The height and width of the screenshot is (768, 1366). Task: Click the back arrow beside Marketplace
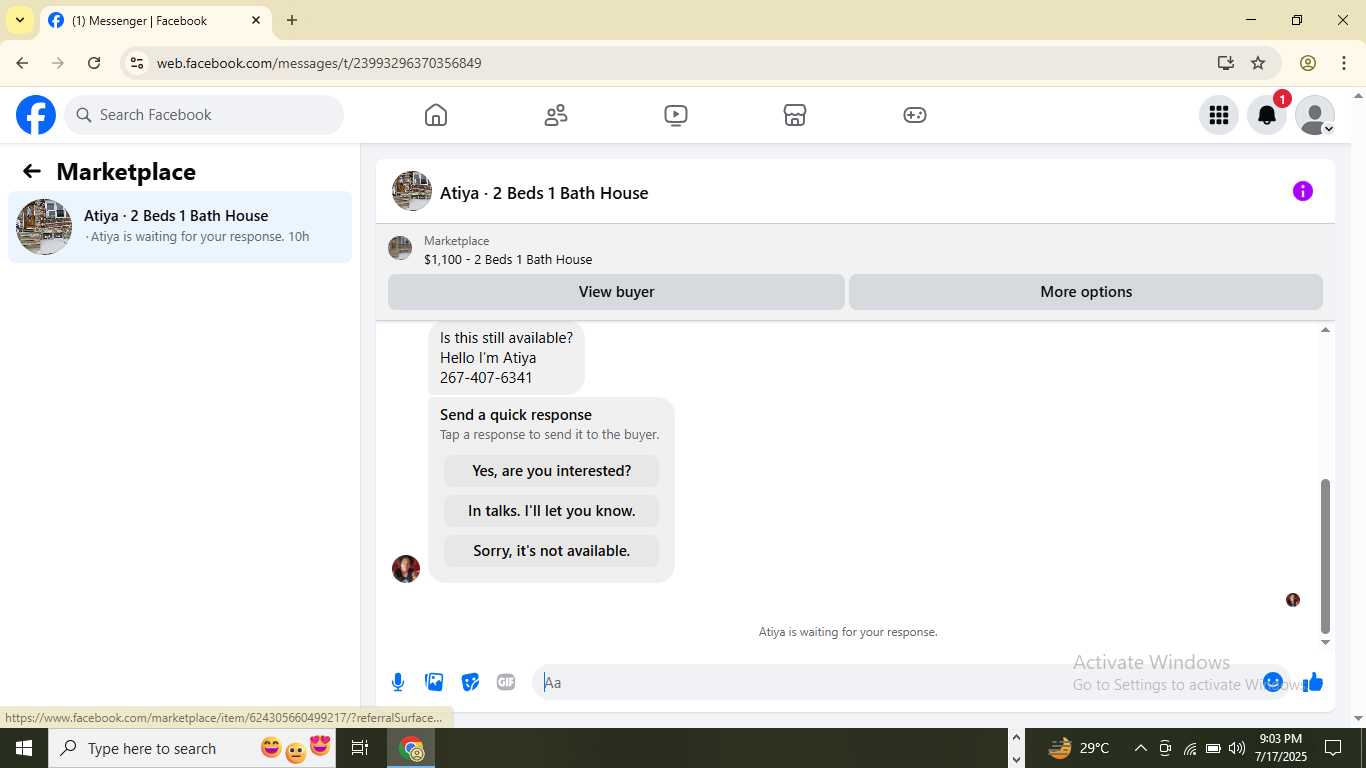(x=32, y=171)
